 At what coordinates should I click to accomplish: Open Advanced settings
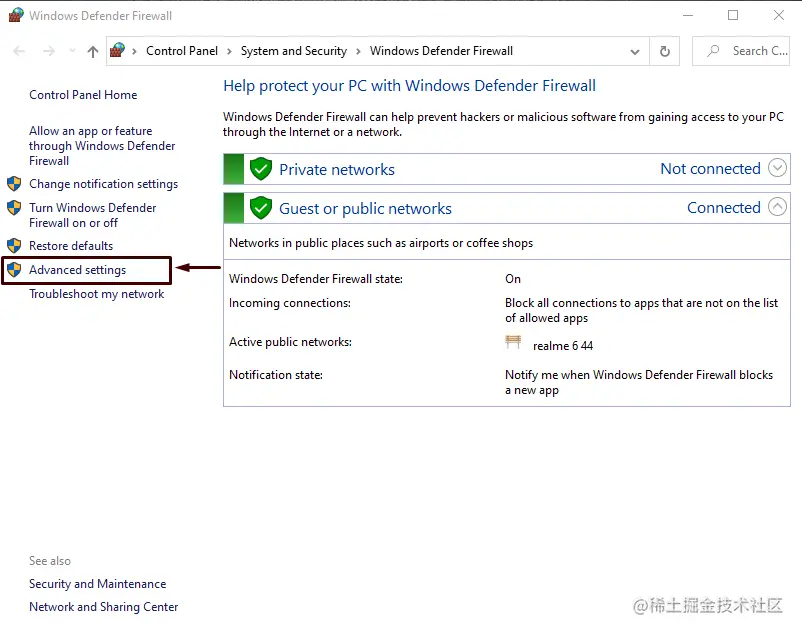click(x=77, y=269)
